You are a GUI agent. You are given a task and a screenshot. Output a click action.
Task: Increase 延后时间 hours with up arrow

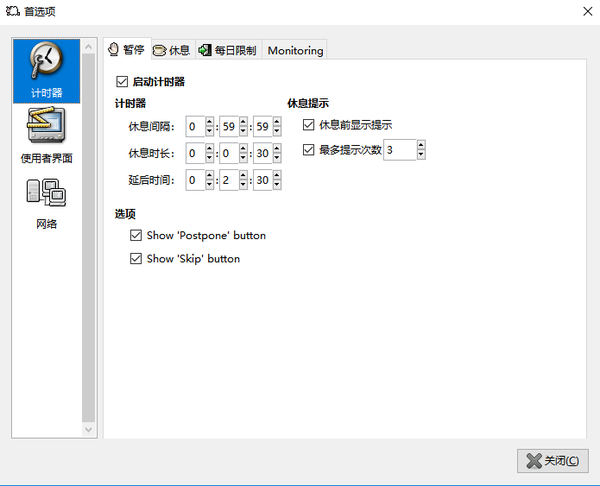209,175
